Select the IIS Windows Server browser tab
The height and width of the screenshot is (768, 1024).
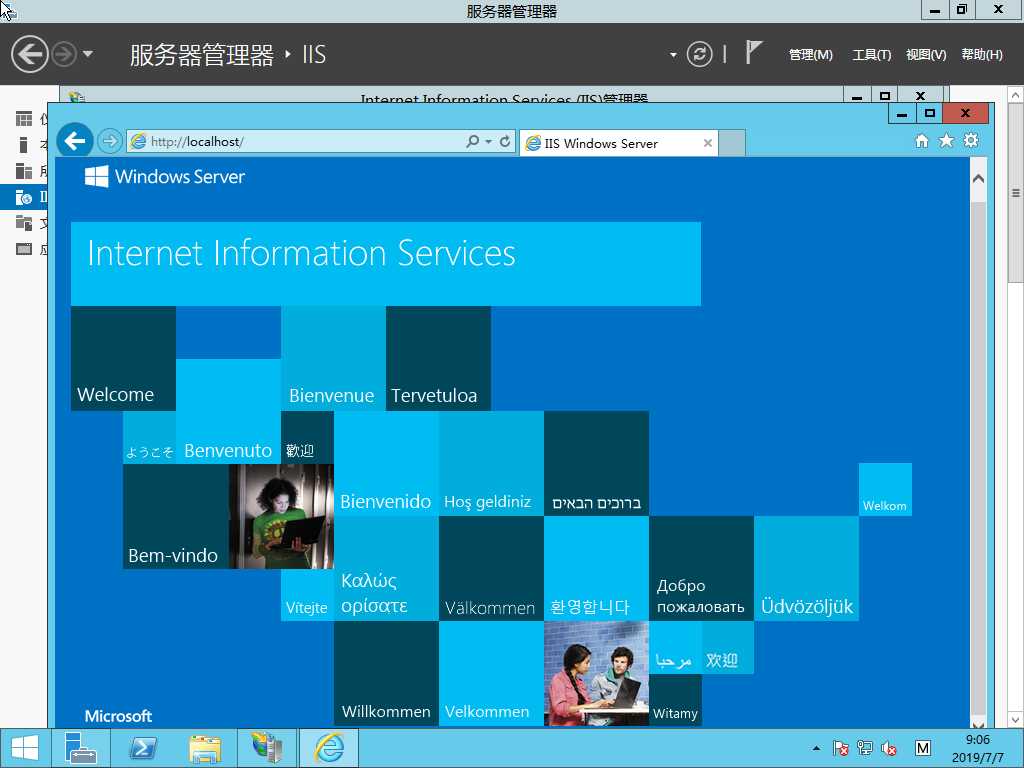tap(618, 143)
